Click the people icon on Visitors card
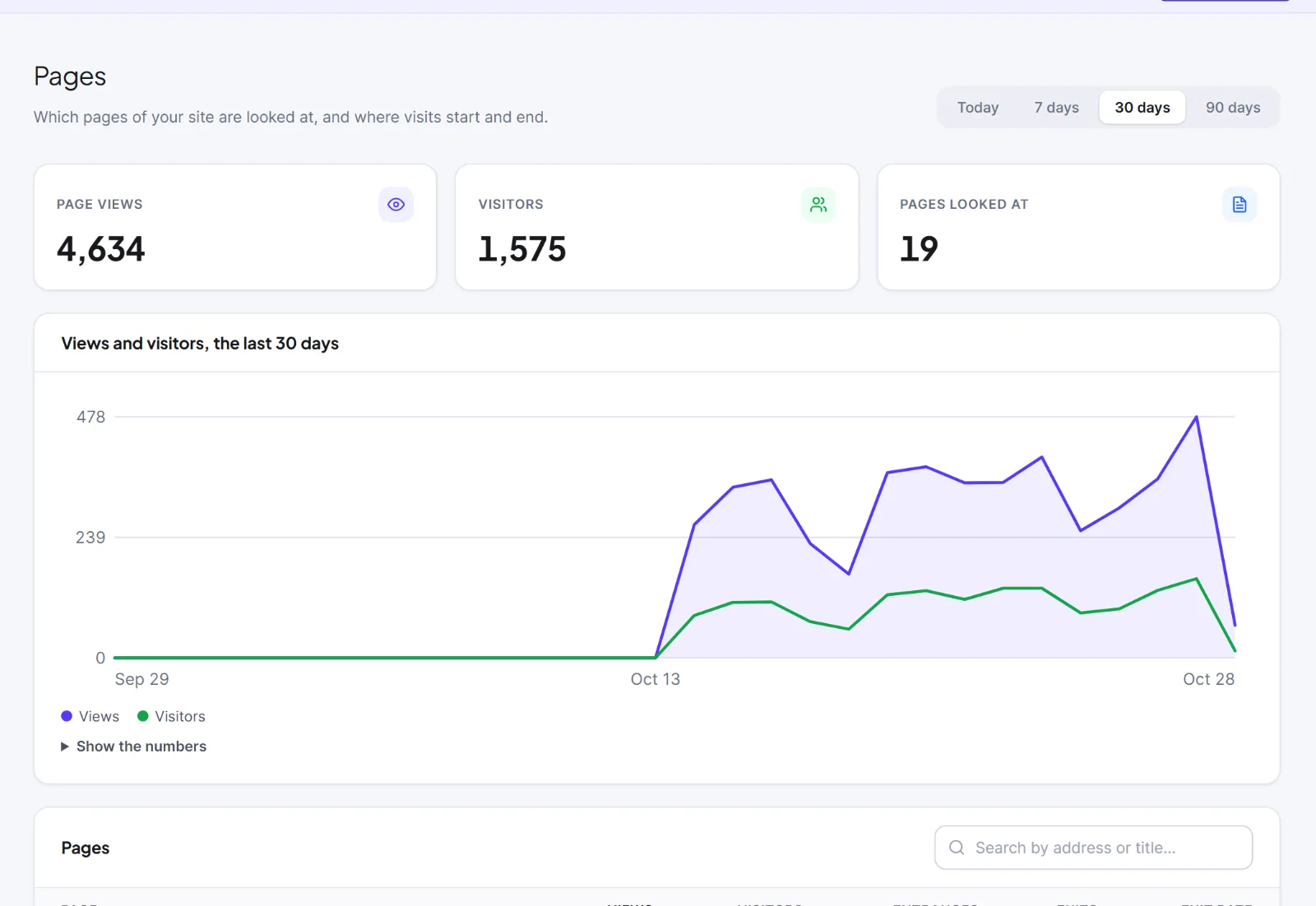Viewport: 1316px width, 906px height. pyautogui.click(x=818, y=205)
